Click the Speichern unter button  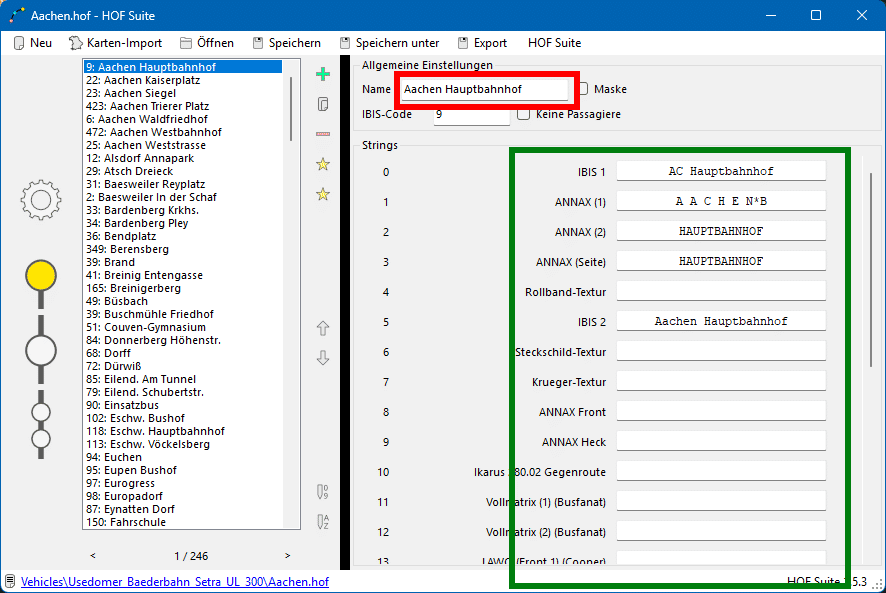(x=389, y=43)
